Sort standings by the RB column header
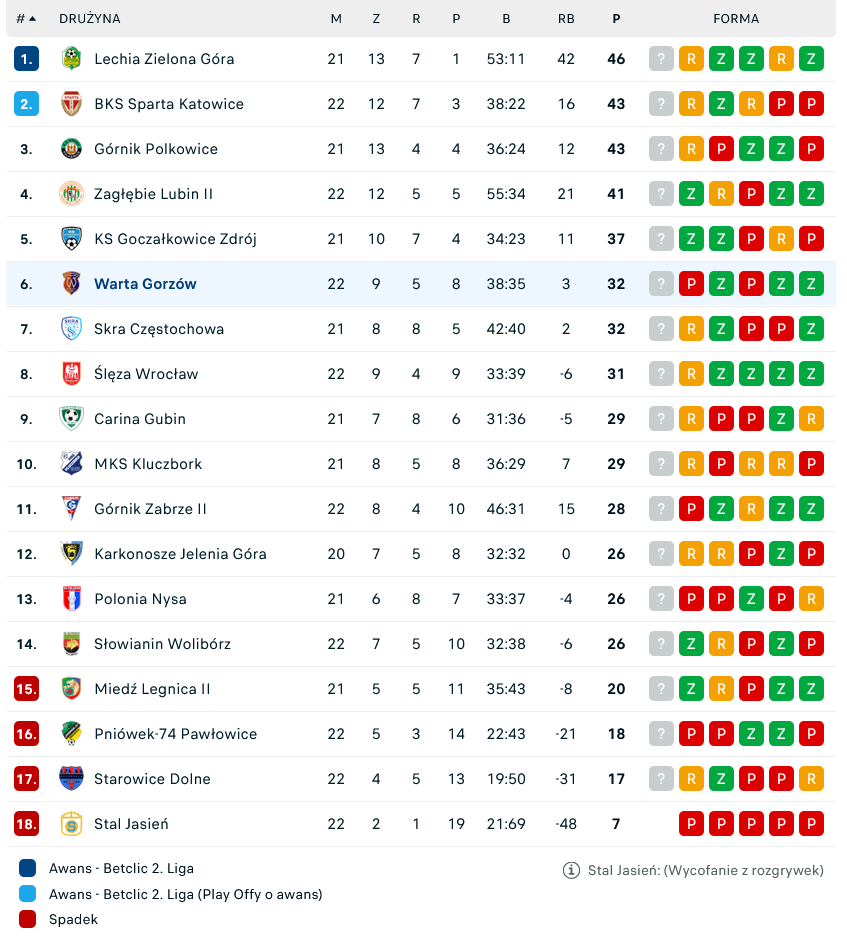The image size is (847, 940). [566, 19]
